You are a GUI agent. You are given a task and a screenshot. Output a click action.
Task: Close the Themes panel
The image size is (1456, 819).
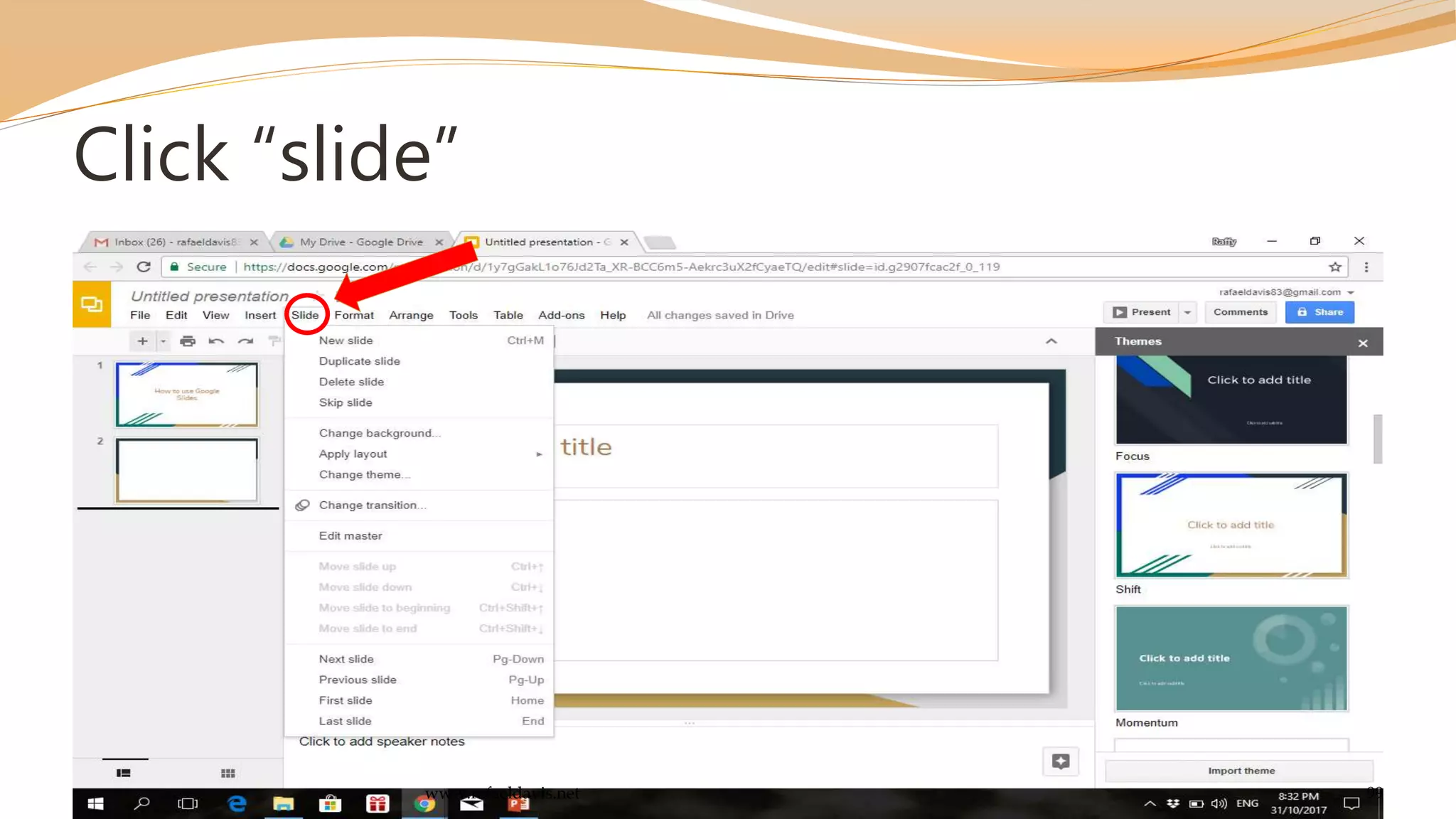[1362, 343]
